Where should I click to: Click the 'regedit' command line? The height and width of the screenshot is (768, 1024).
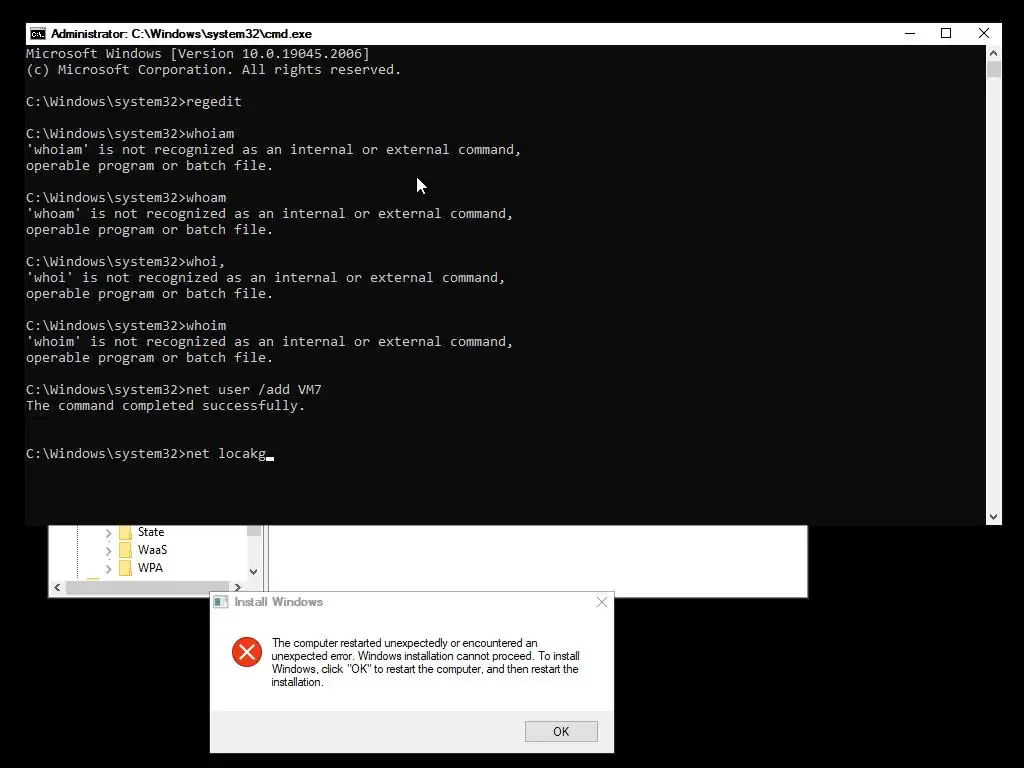click(x=134, y=101)
